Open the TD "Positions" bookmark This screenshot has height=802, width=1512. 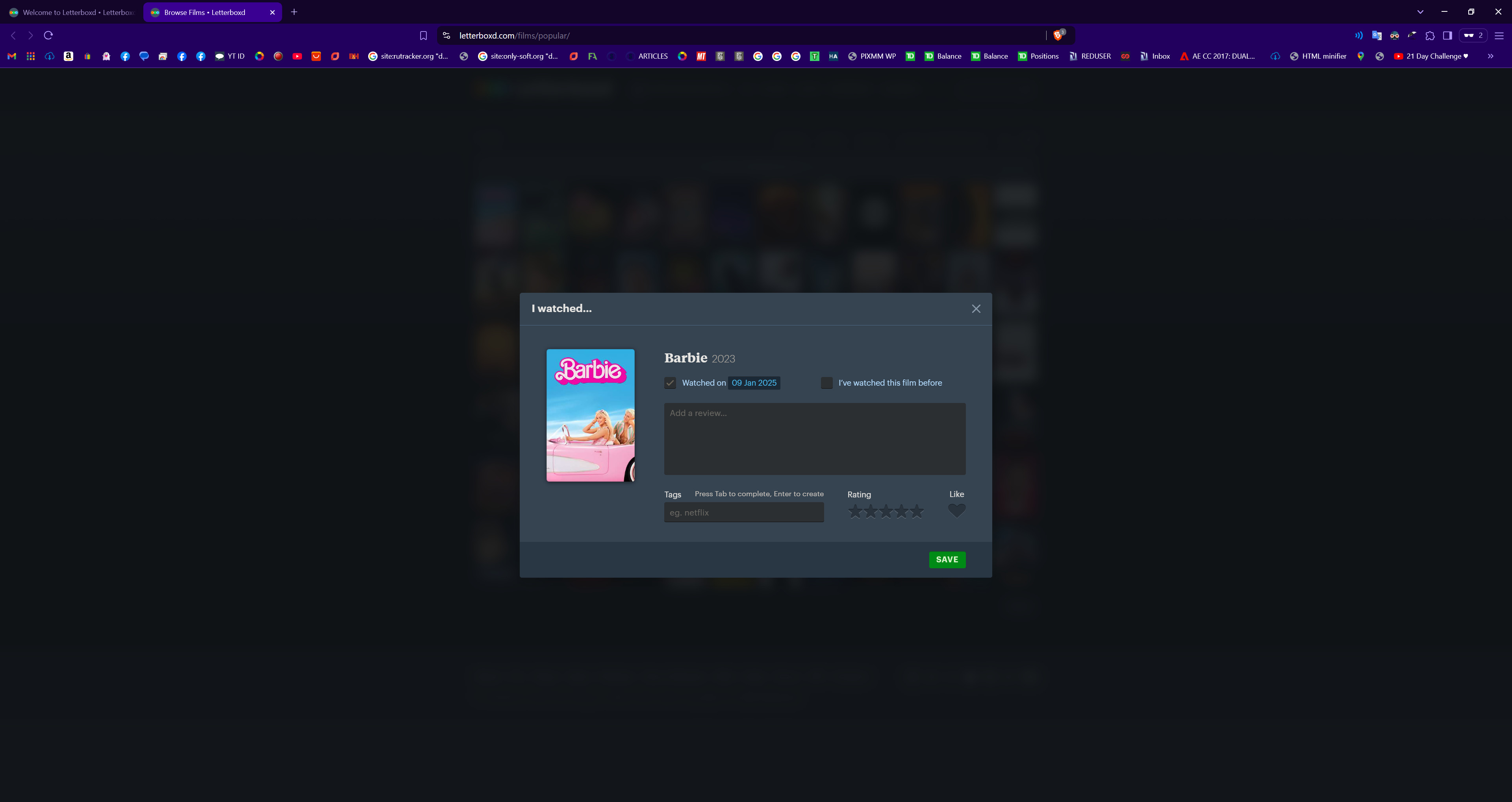1038,56
